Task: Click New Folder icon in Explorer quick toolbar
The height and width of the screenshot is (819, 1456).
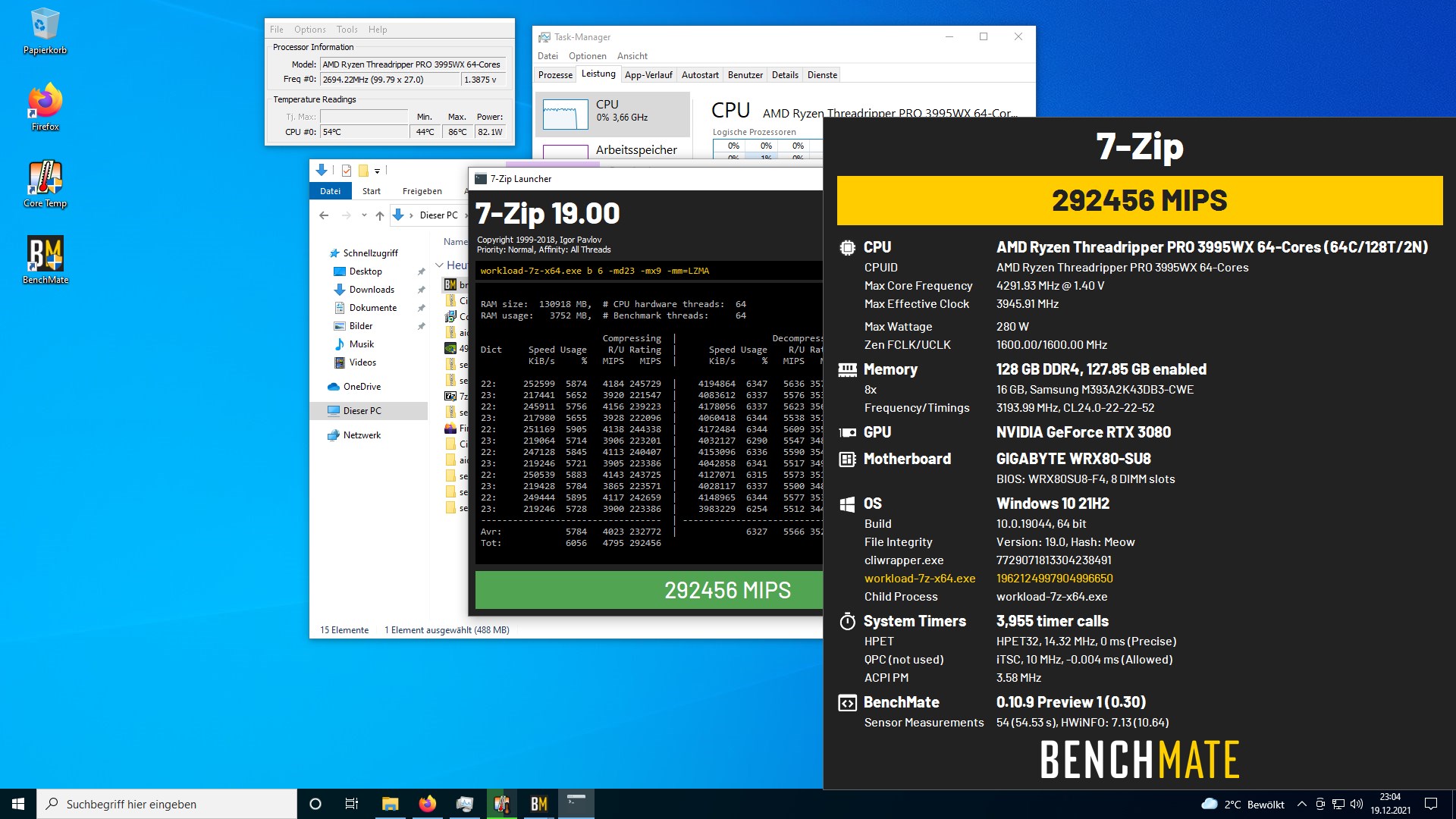Action: click(363, 171)
